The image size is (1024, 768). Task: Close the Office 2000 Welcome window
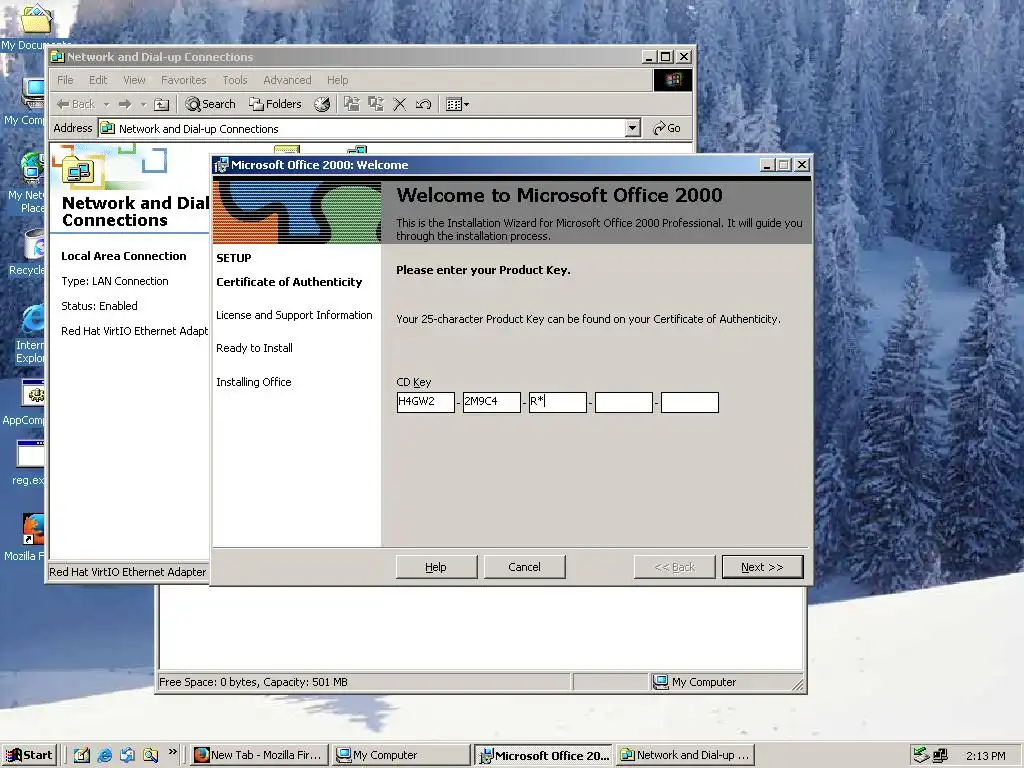pos(802,165)
